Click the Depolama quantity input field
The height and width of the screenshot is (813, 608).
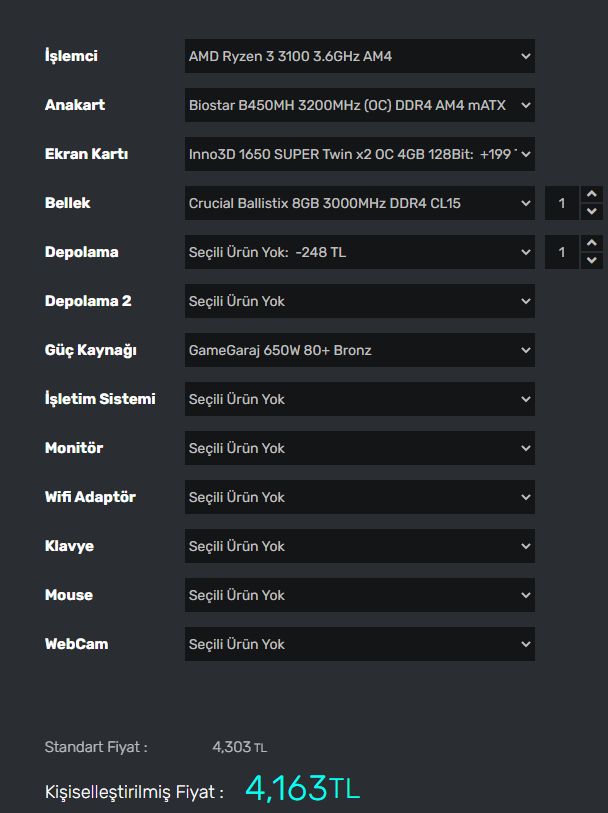562,252
